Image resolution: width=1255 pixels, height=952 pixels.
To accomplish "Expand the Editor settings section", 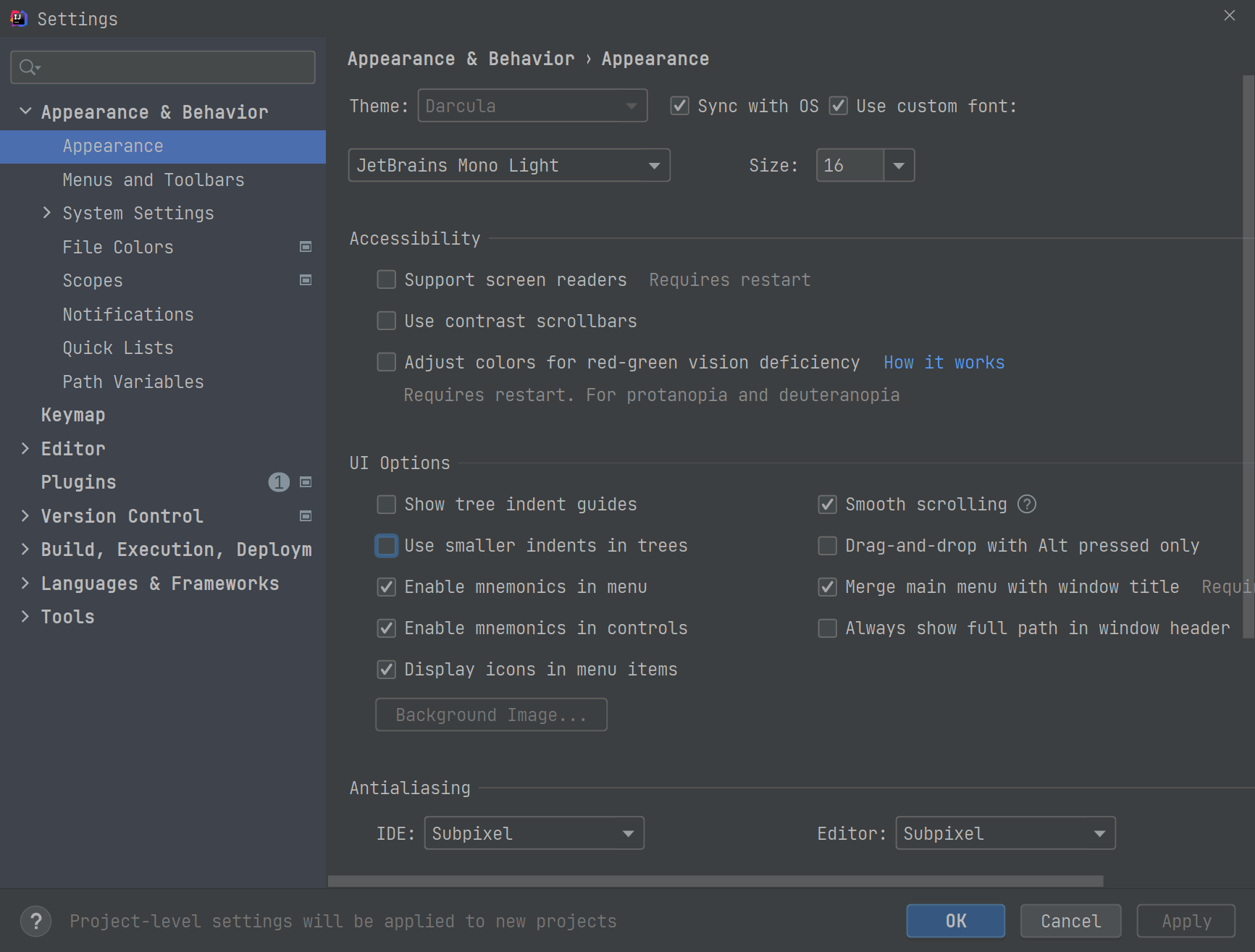I will tap(25, 448).
